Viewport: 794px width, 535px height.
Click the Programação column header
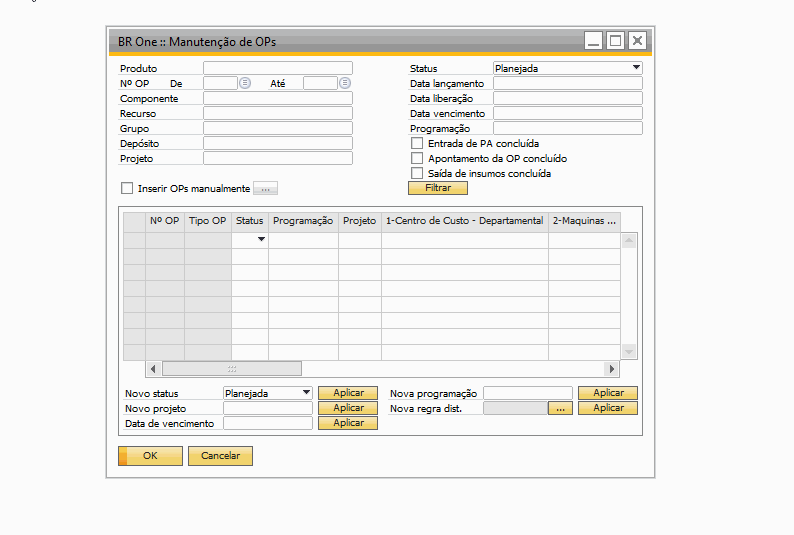303,220
